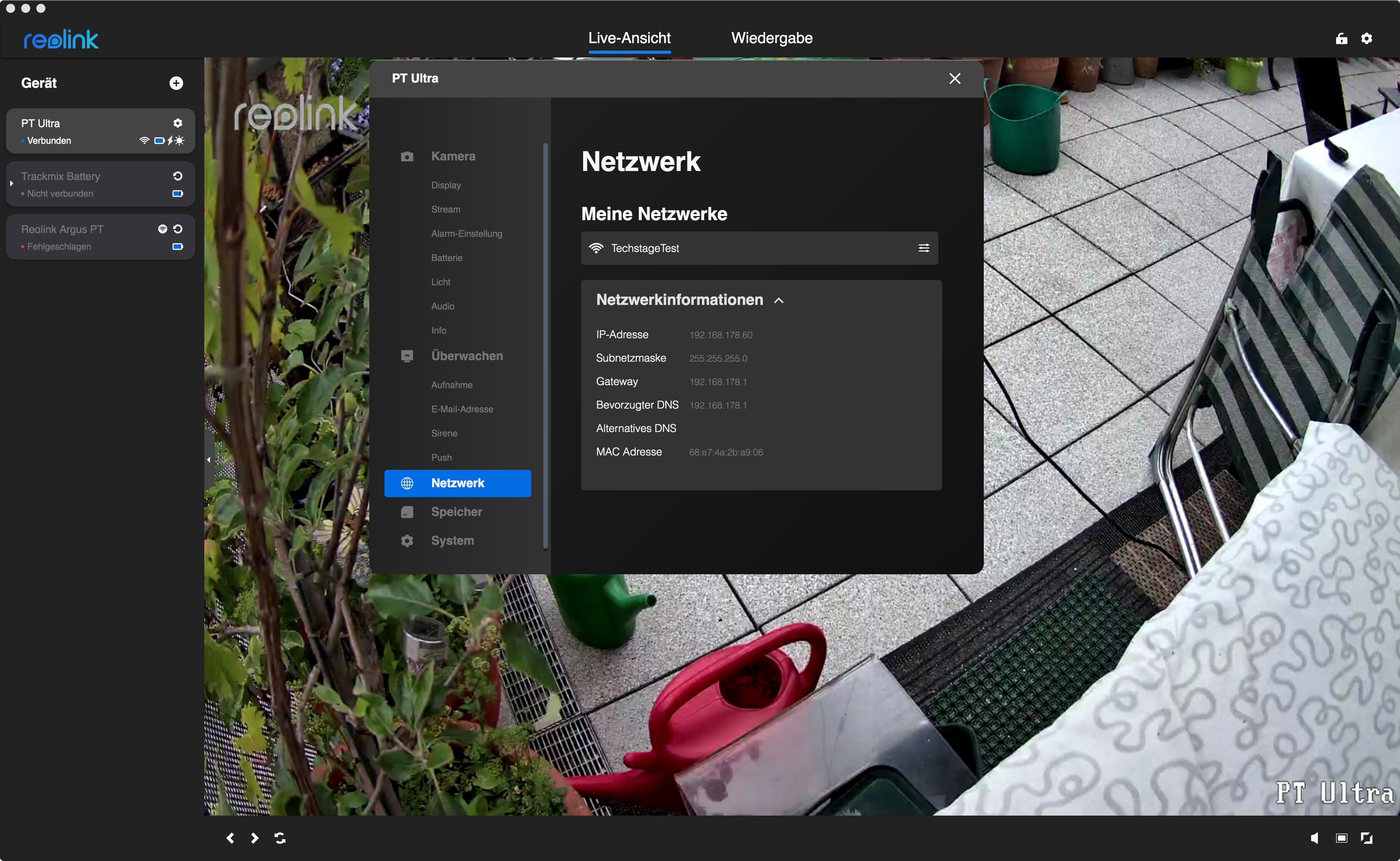Open PT Ultra device settings gear

178,123
